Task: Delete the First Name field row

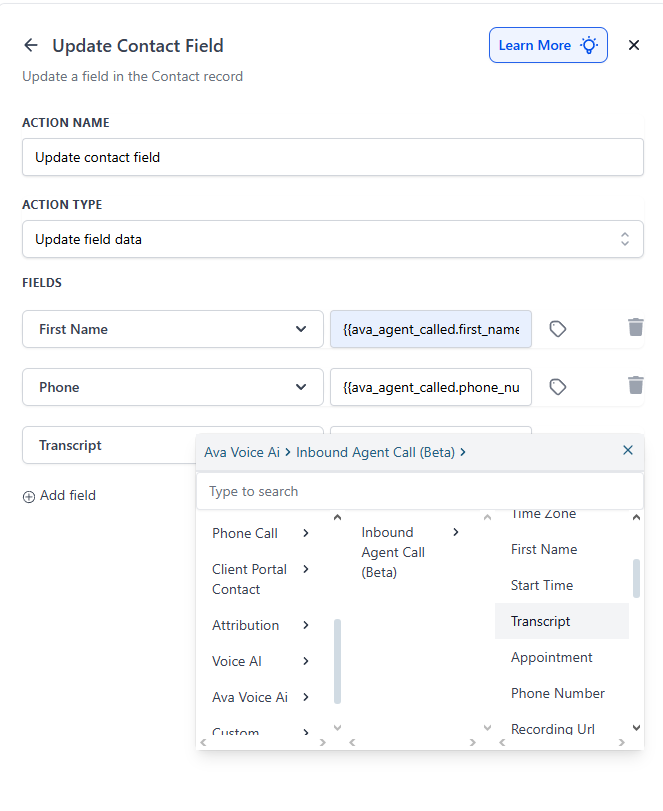Action: pos(636,327)
